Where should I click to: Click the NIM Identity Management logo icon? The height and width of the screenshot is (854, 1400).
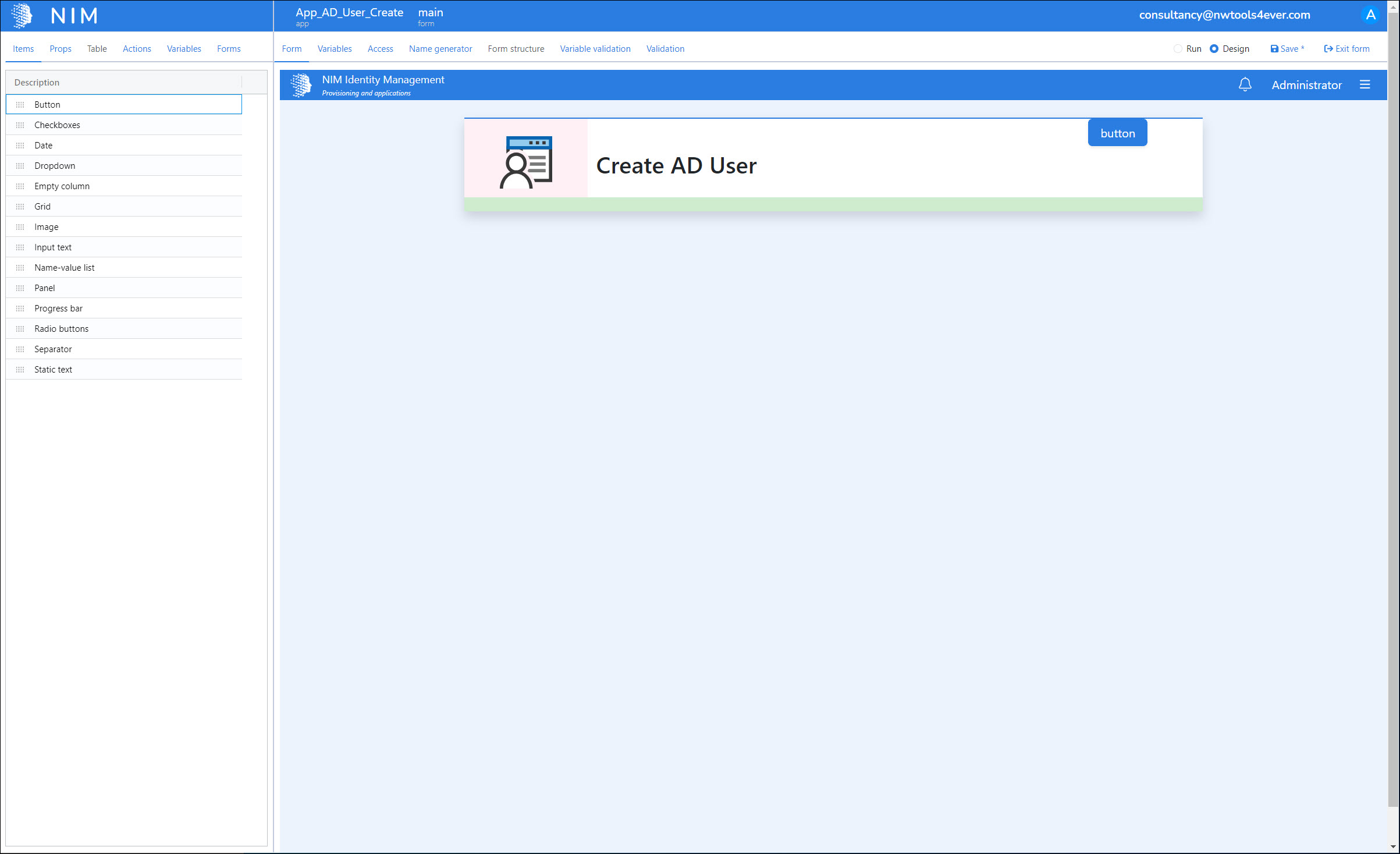click(301, 85)
